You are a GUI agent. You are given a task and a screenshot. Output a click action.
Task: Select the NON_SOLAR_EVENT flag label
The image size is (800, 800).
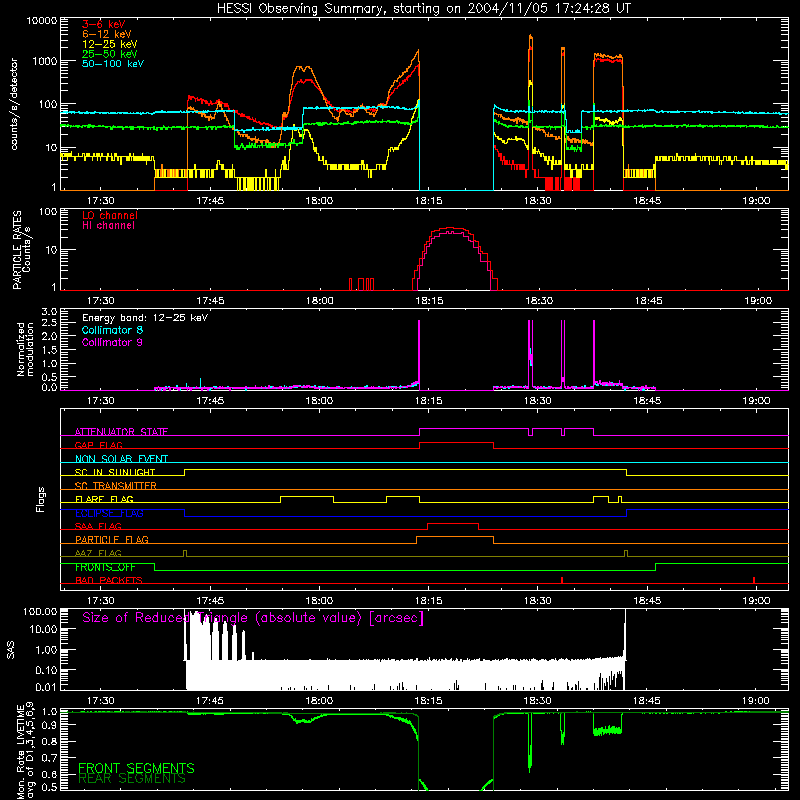[x=121, y=459]
